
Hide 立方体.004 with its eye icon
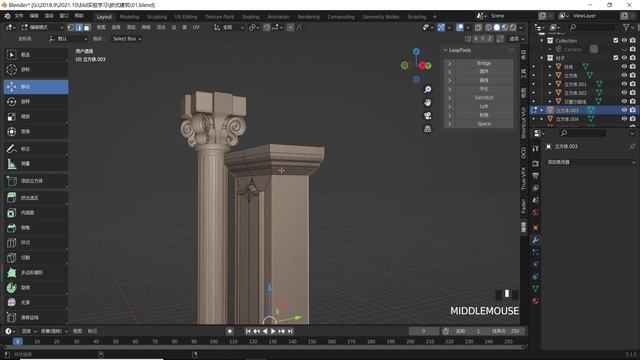(x=624, y=119)
